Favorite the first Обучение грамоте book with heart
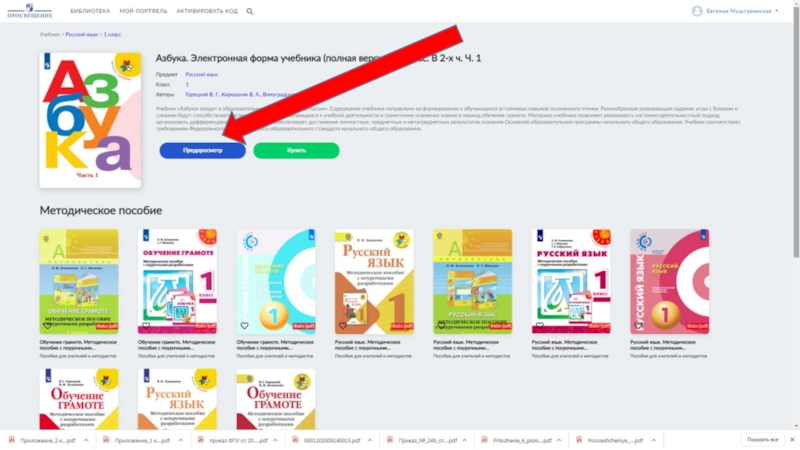 tap(47, 326)
